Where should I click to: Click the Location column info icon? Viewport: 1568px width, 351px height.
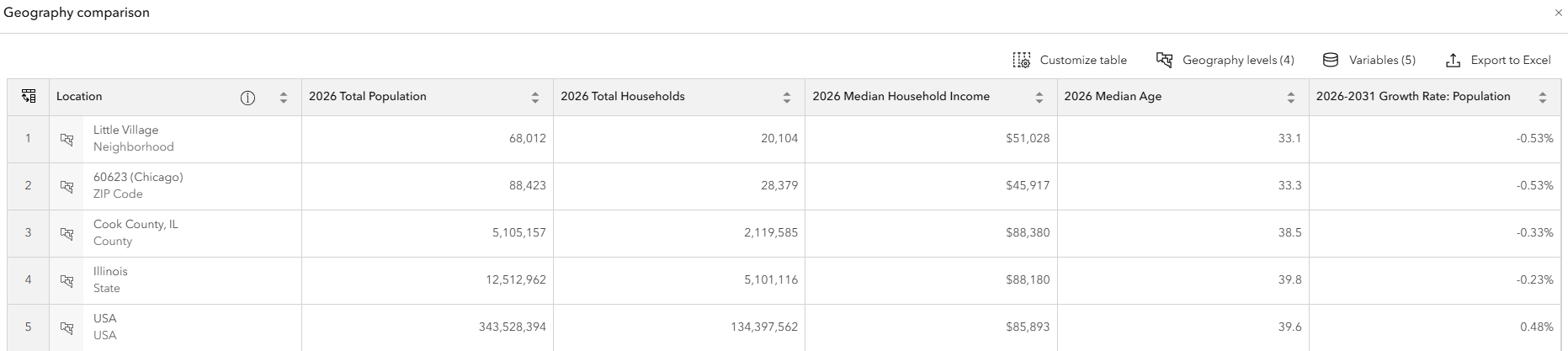click(x=247, y=98)
